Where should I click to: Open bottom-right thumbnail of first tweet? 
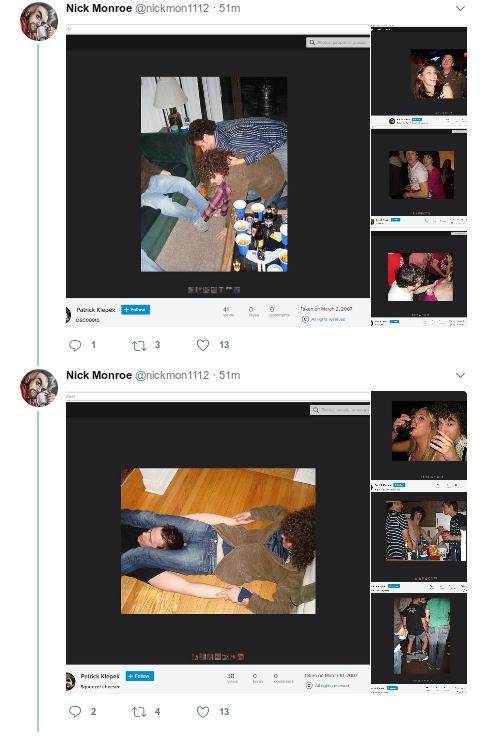[x=419, y=279]
